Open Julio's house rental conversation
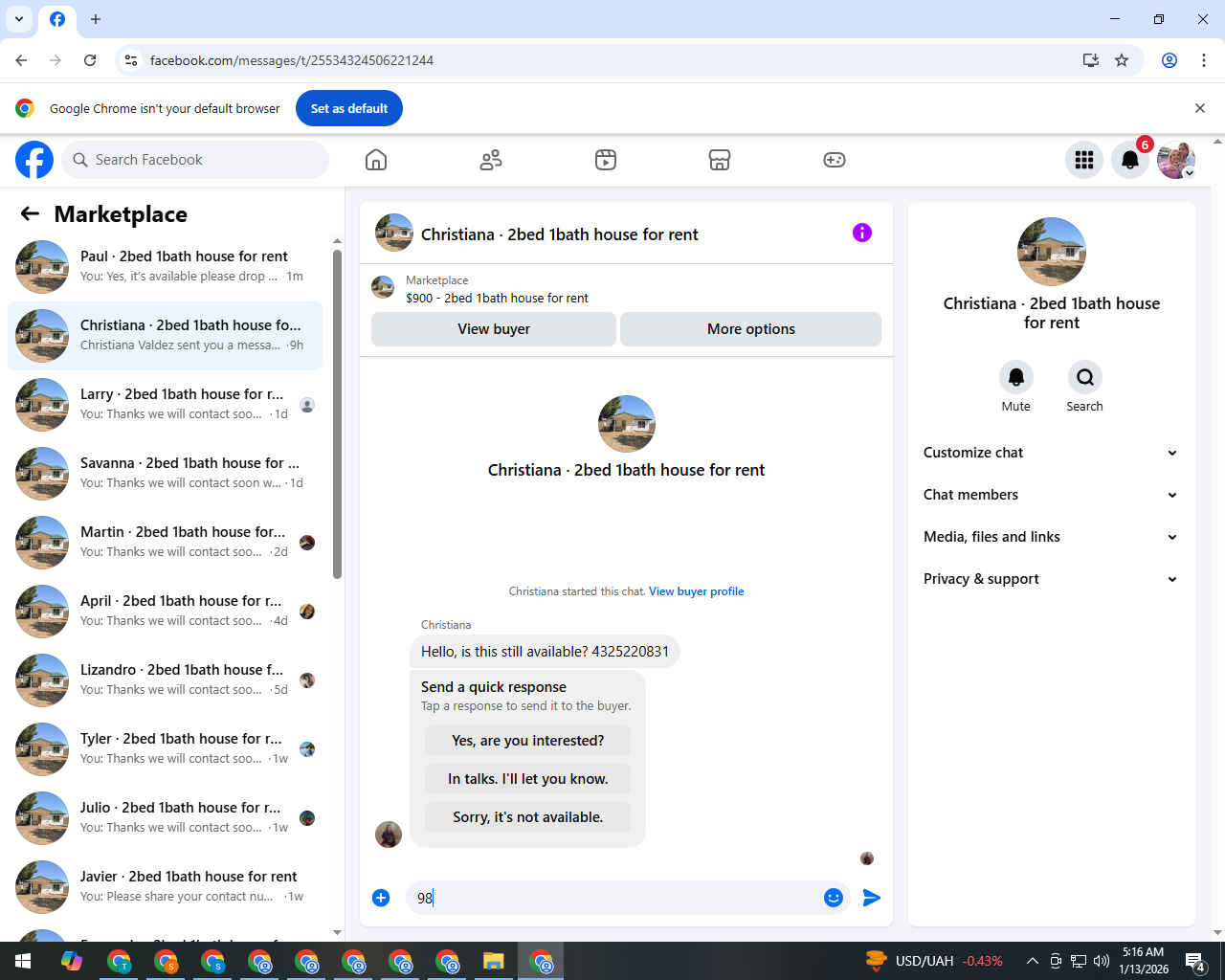 pyautogui.click(x=165, y=817)
